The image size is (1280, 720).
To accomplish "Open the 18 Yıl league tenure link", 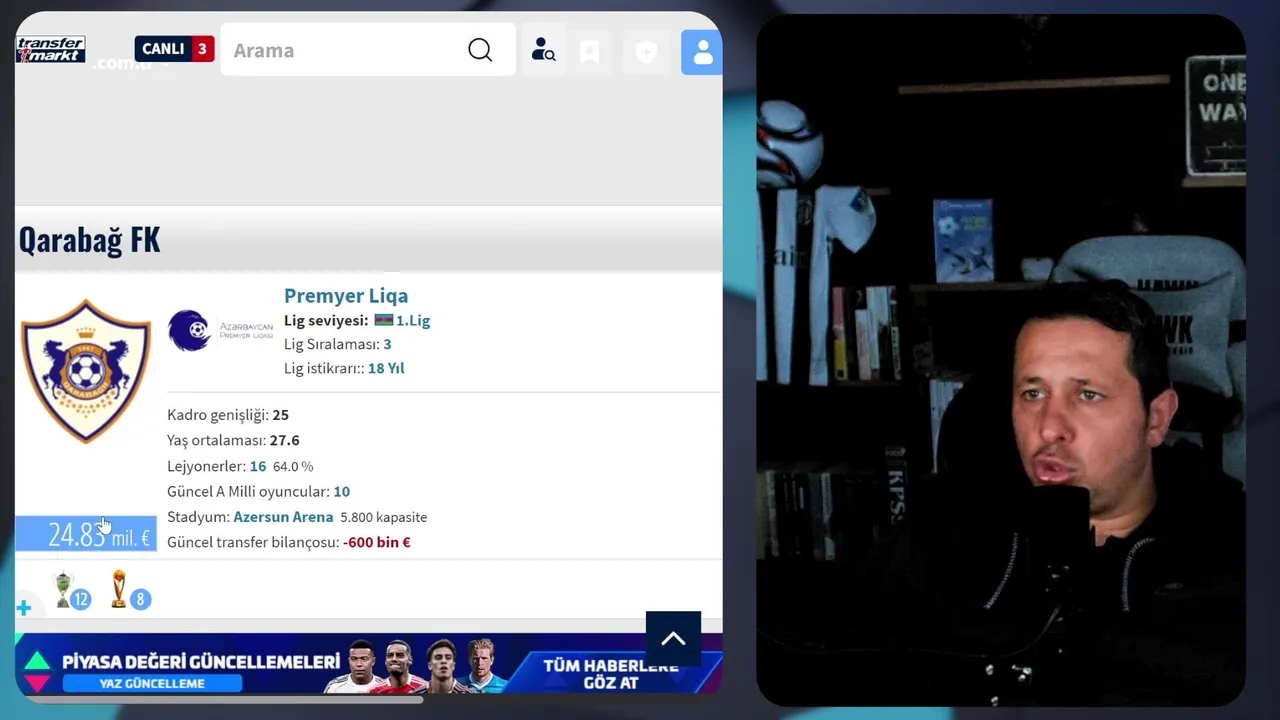I will point(386,368).
